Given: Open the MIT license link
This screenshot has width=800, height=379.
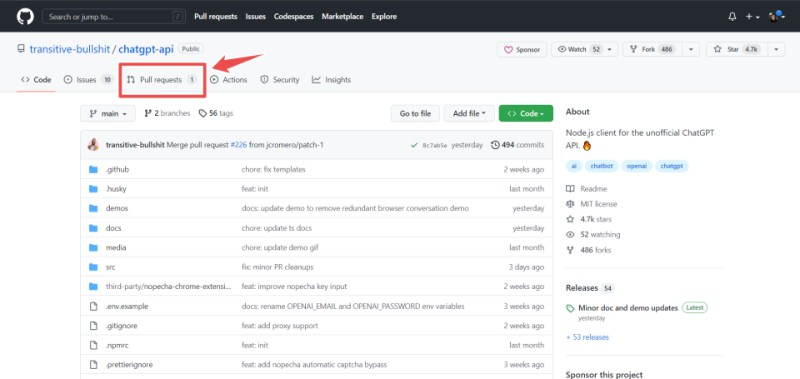Looking at the screenshot, I should coord(592,204).
